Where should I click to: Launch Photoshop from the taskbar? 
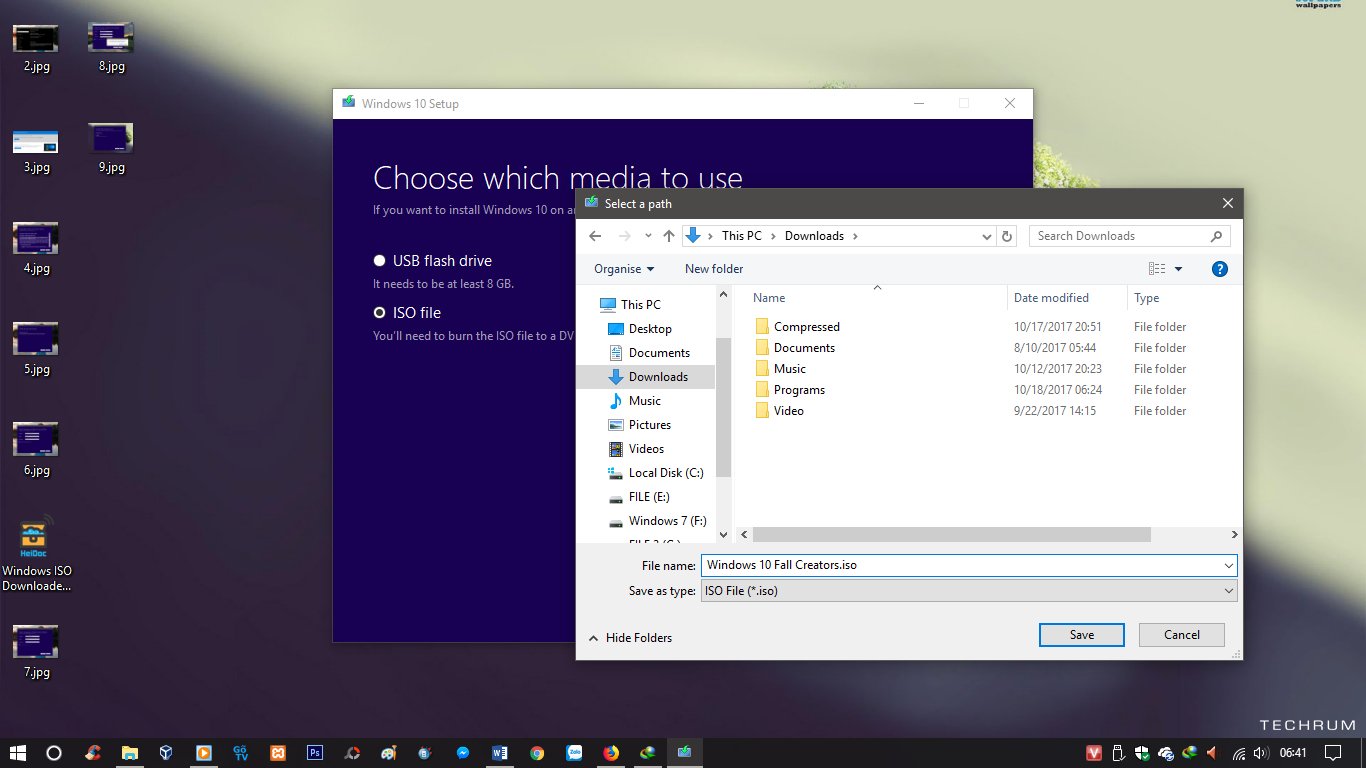pos(315,753)
